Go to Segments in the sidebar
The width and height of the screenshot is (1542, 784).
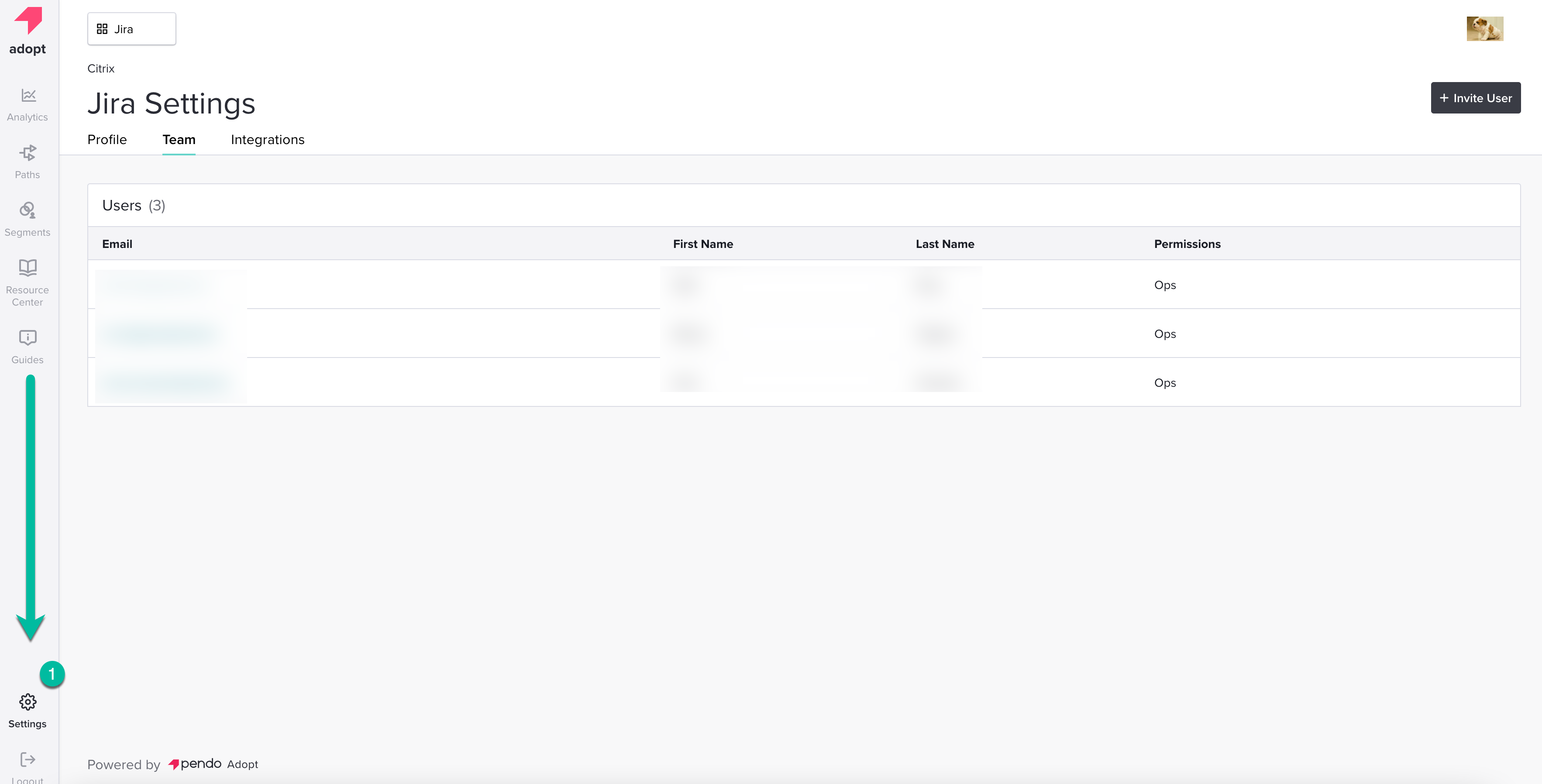[x=28, y=220]
